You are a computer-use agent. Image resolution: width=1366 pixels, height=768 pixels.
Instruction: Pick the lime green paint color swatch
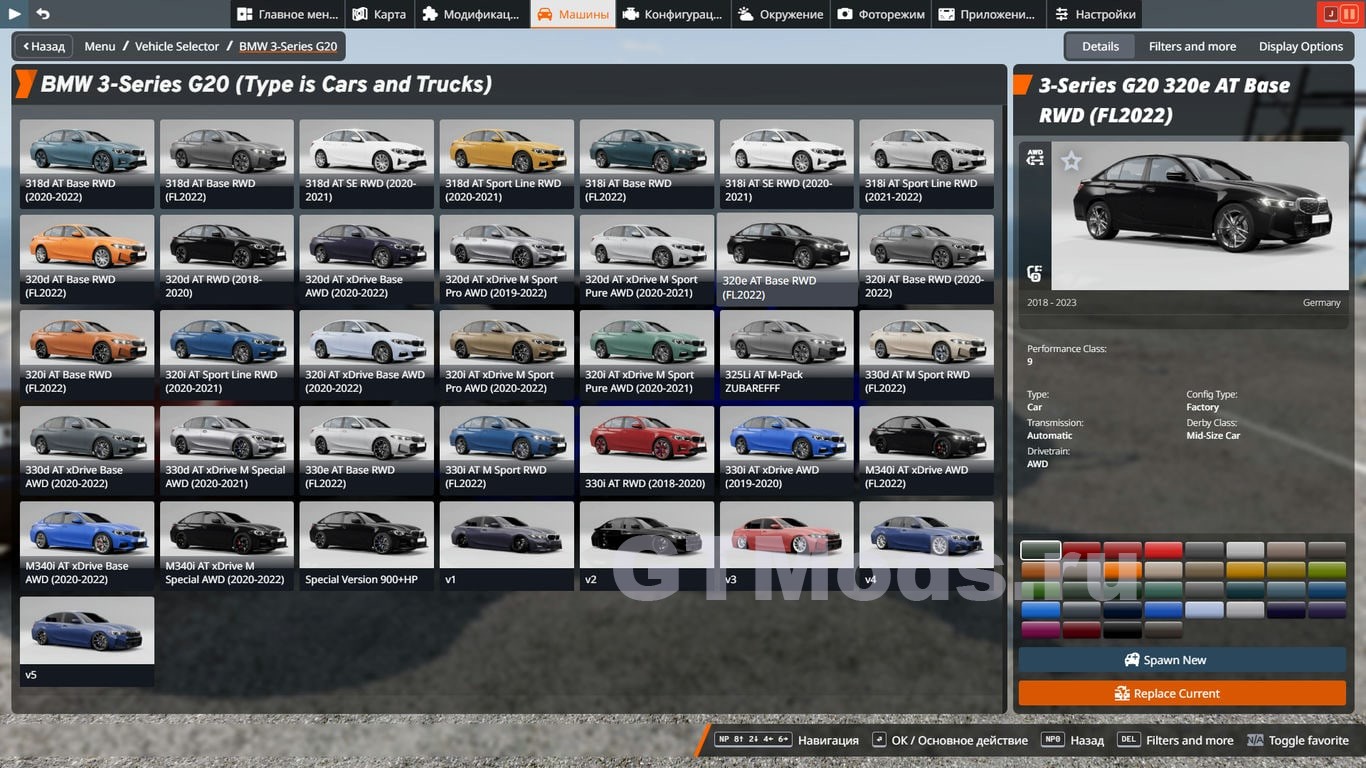pyautogui.click(x=1327, y=570)
